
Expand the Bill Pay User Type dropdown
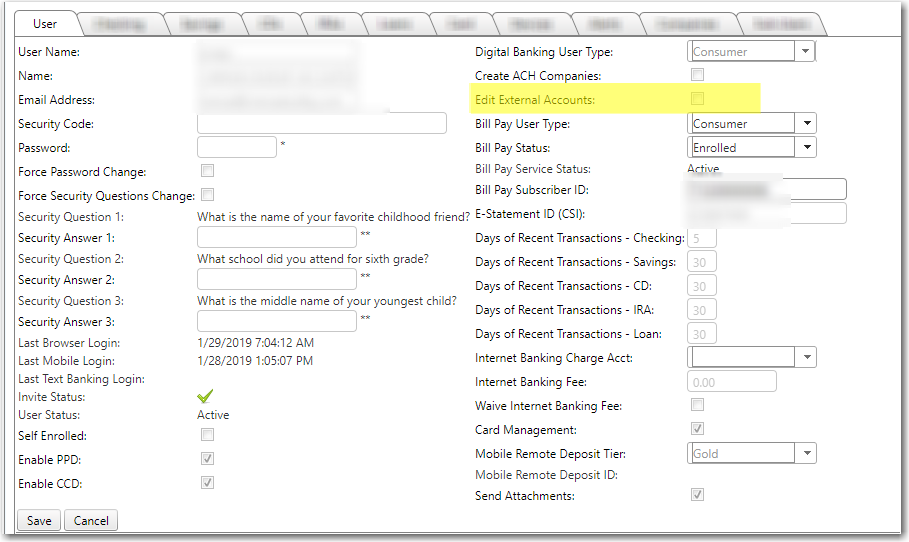pos(806,124)
